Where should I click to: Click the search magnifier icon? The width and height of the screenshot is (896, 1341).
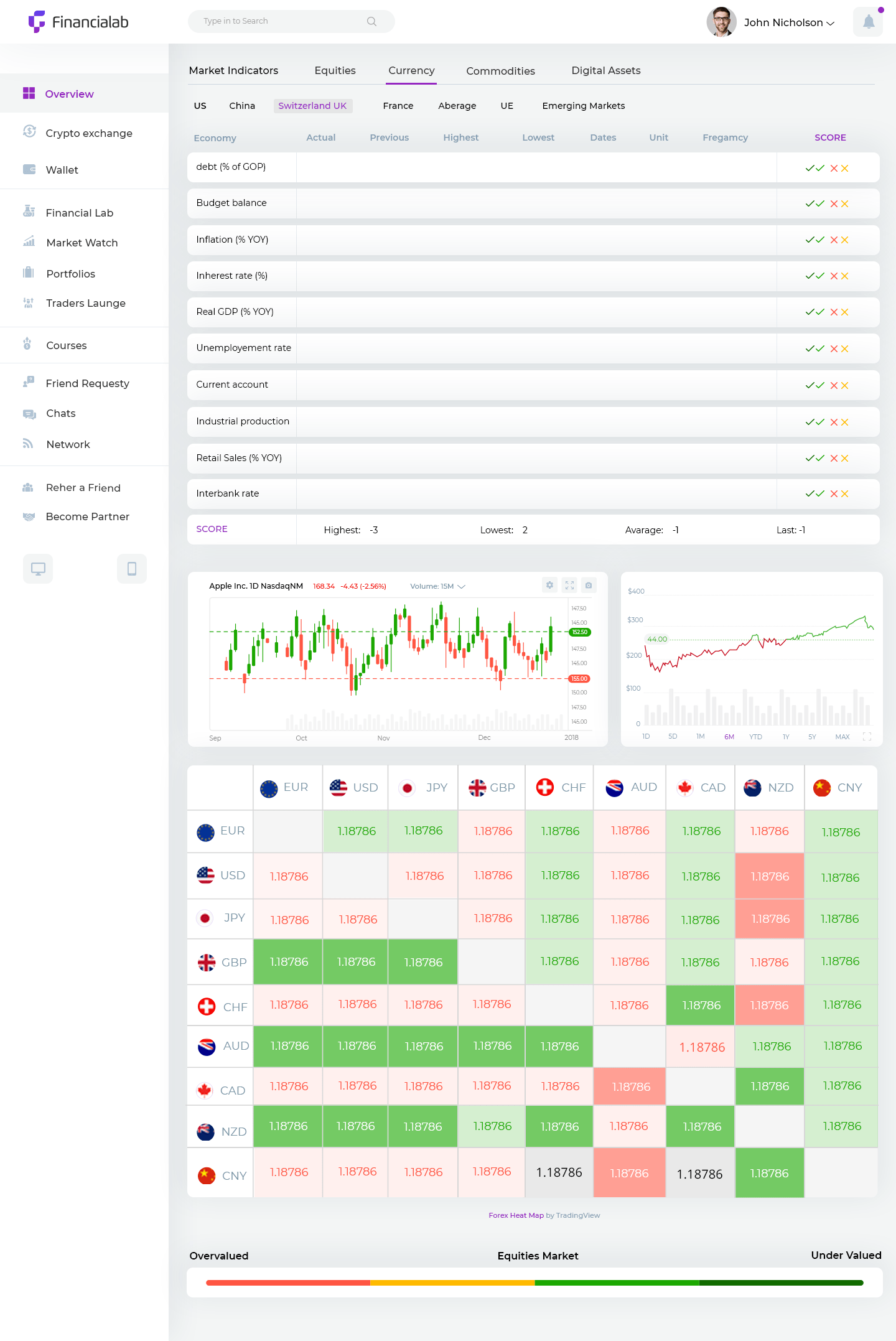coord(371,21)
